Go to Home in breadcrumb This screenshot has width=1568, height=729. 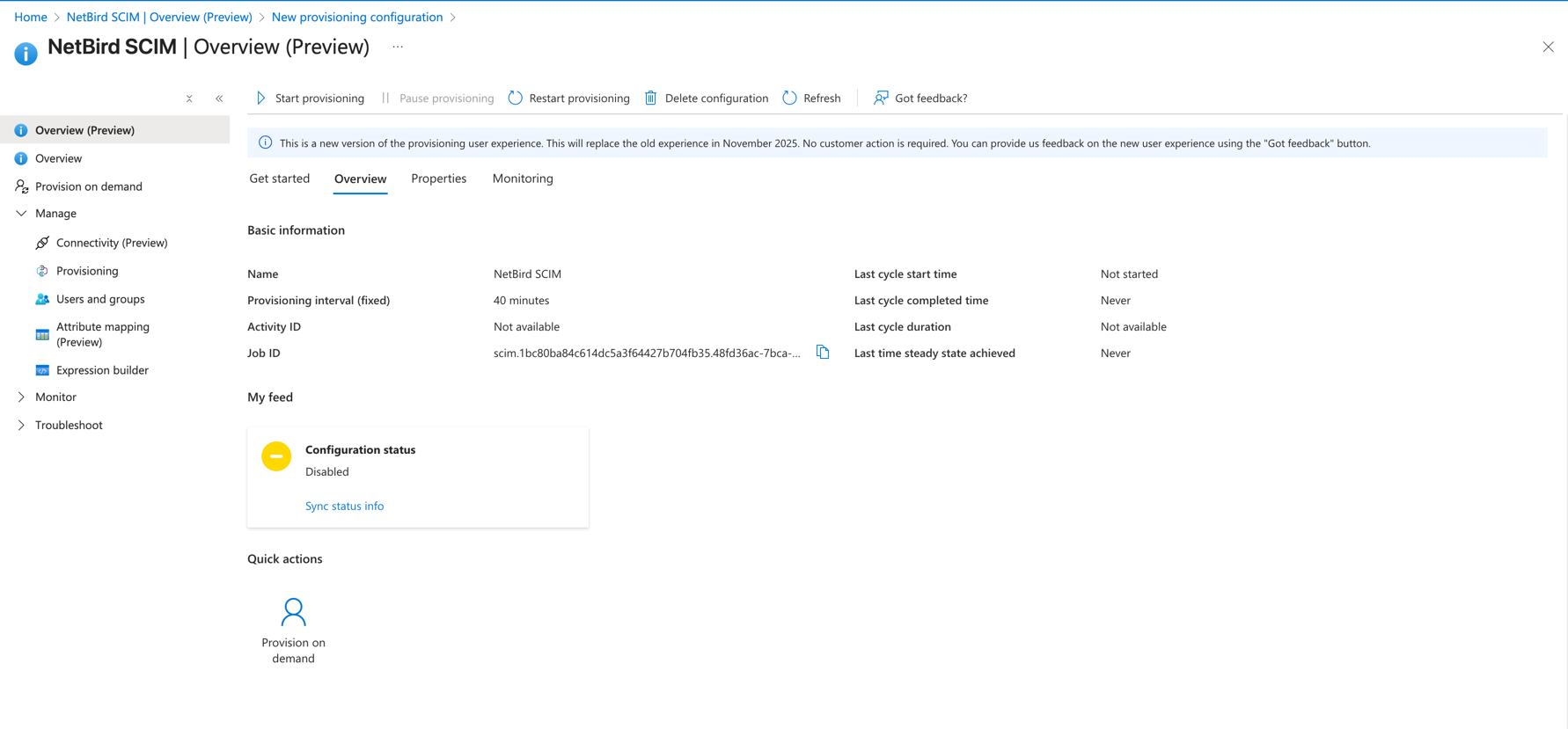[x=31, y=17]
